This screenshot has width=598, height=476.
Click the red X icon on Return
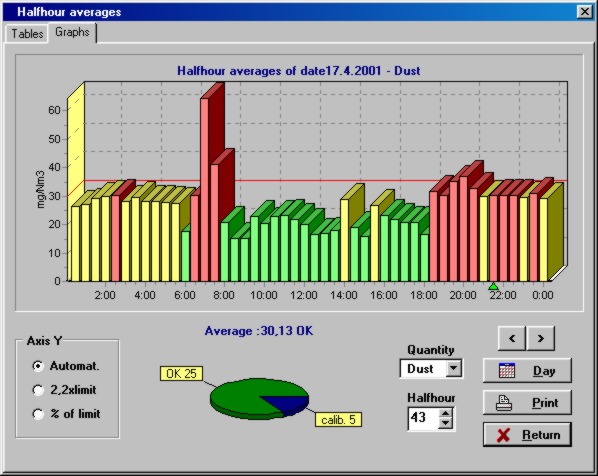coord(503,435)
